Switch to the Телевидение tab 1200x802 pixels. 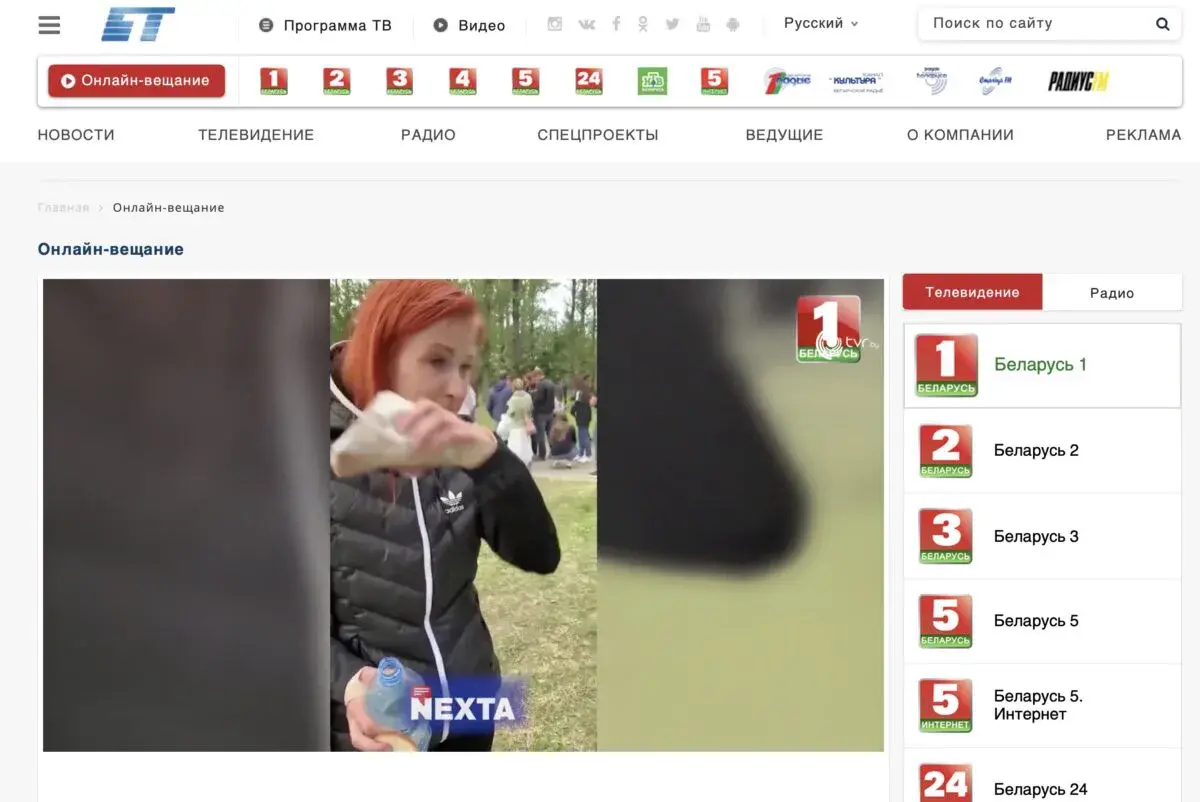(x=972, y=293)
